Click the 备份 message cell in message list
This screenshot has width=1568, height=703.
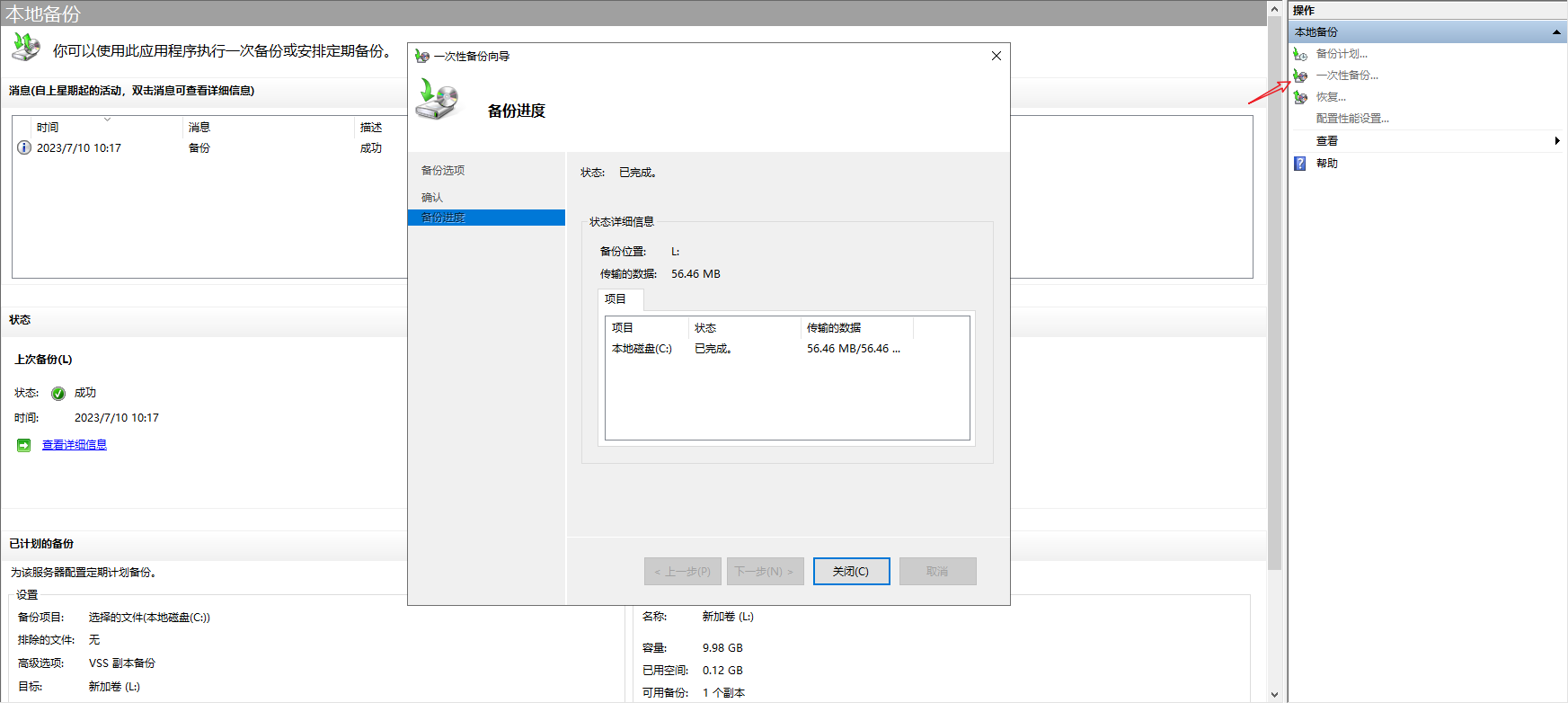coord(199,148)
